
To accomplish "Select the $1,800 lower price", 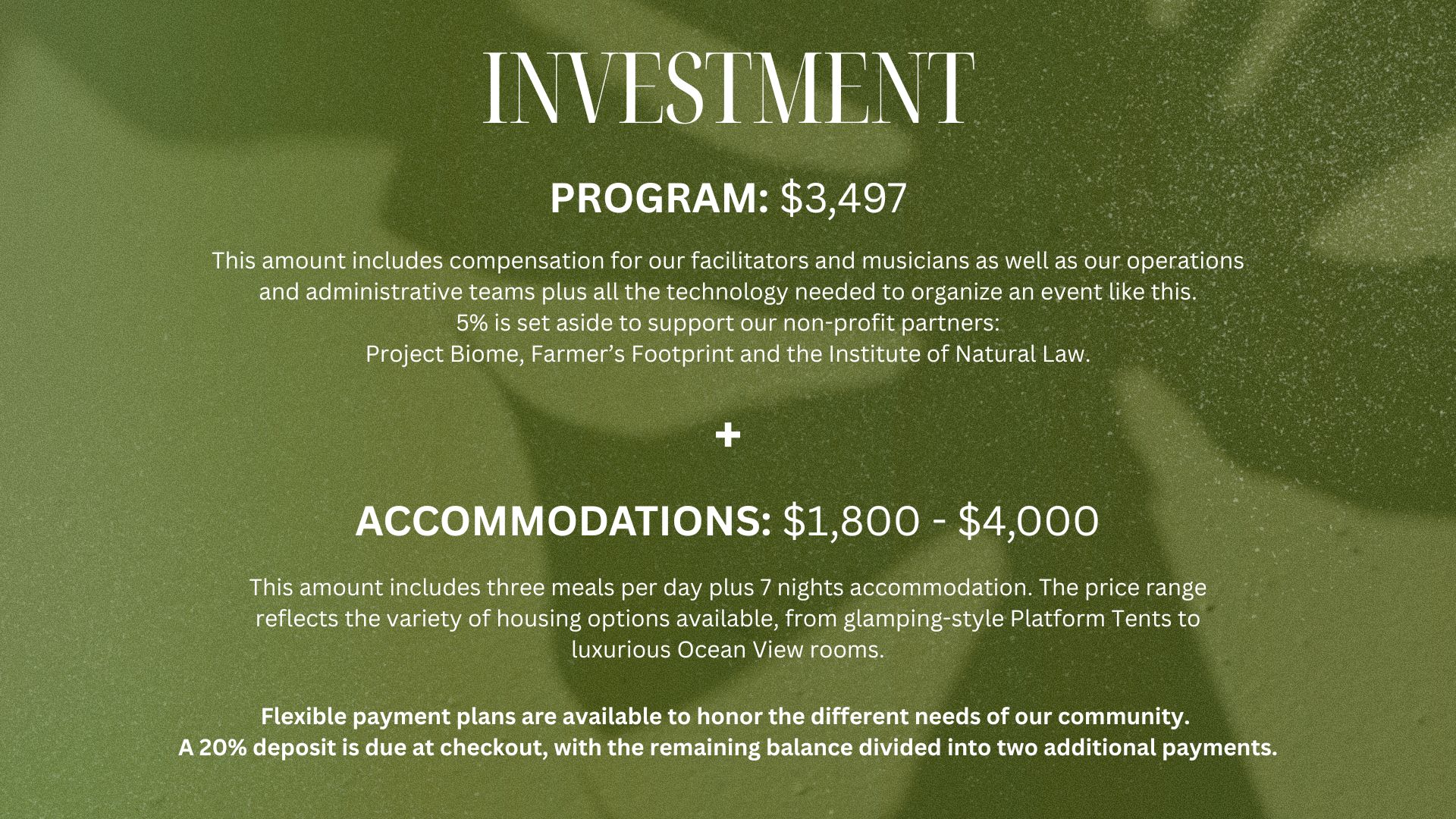I will [850, 522].
